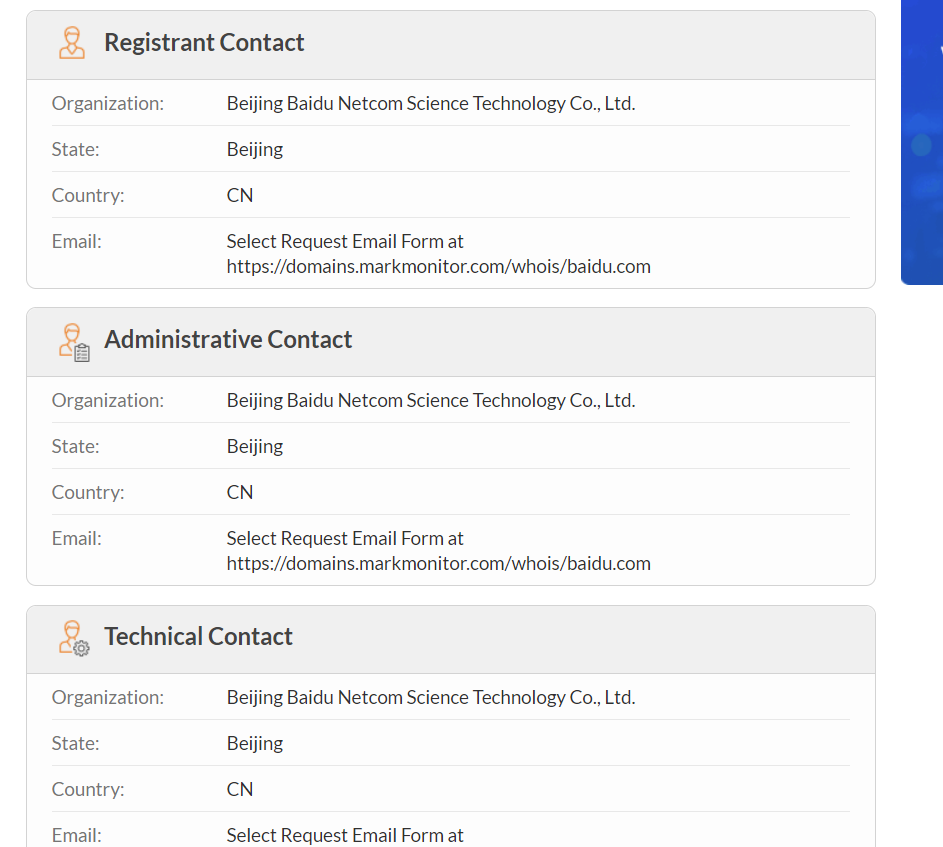The width and height of the screenshot is (943, 847).
Task: Click the Registrant Contact person icon
Action: [72, 43]
